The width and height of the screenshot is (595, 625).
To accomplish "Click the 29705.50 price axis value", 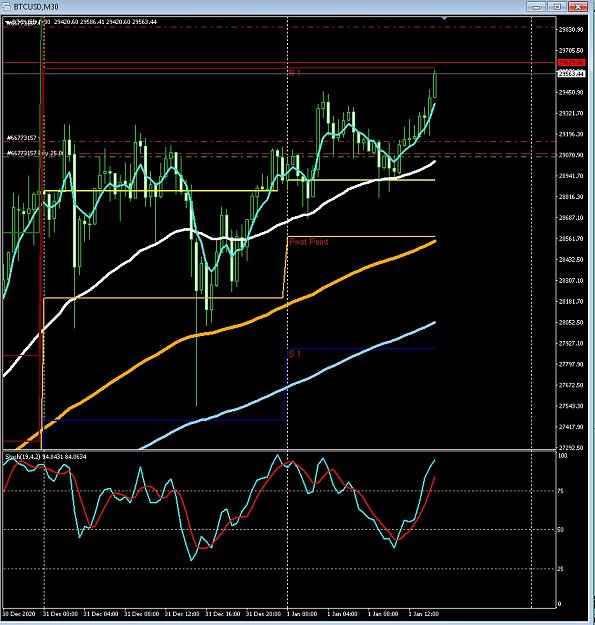I will [x=571, y=51].
